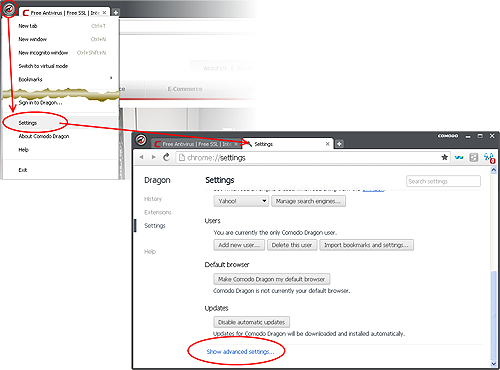Viewport: 500px width, 370px height.
Task: Choose Exit from the Dragon menu
Action: click(61, 170)
